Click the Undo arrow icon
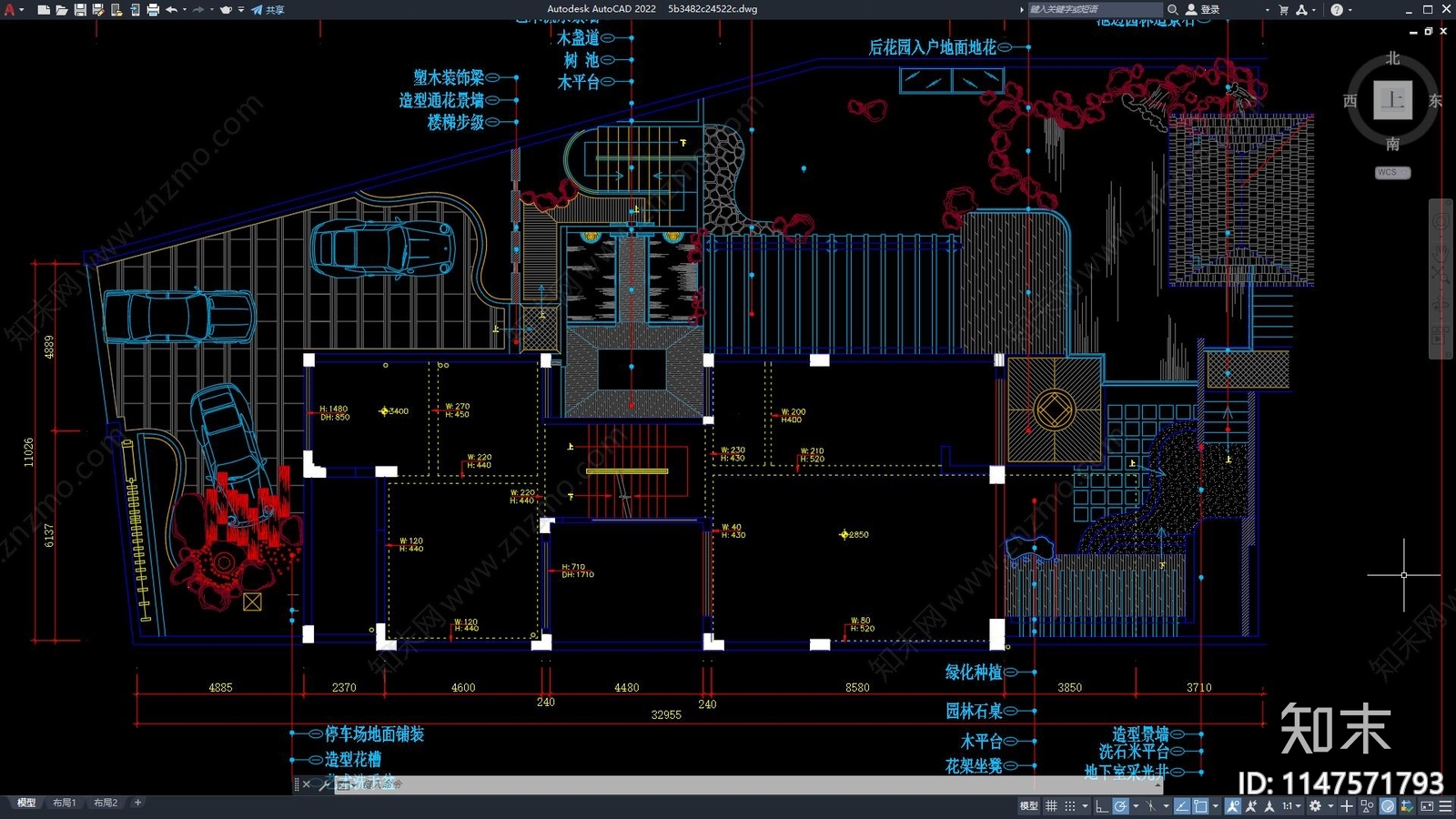 click(172, 9)
